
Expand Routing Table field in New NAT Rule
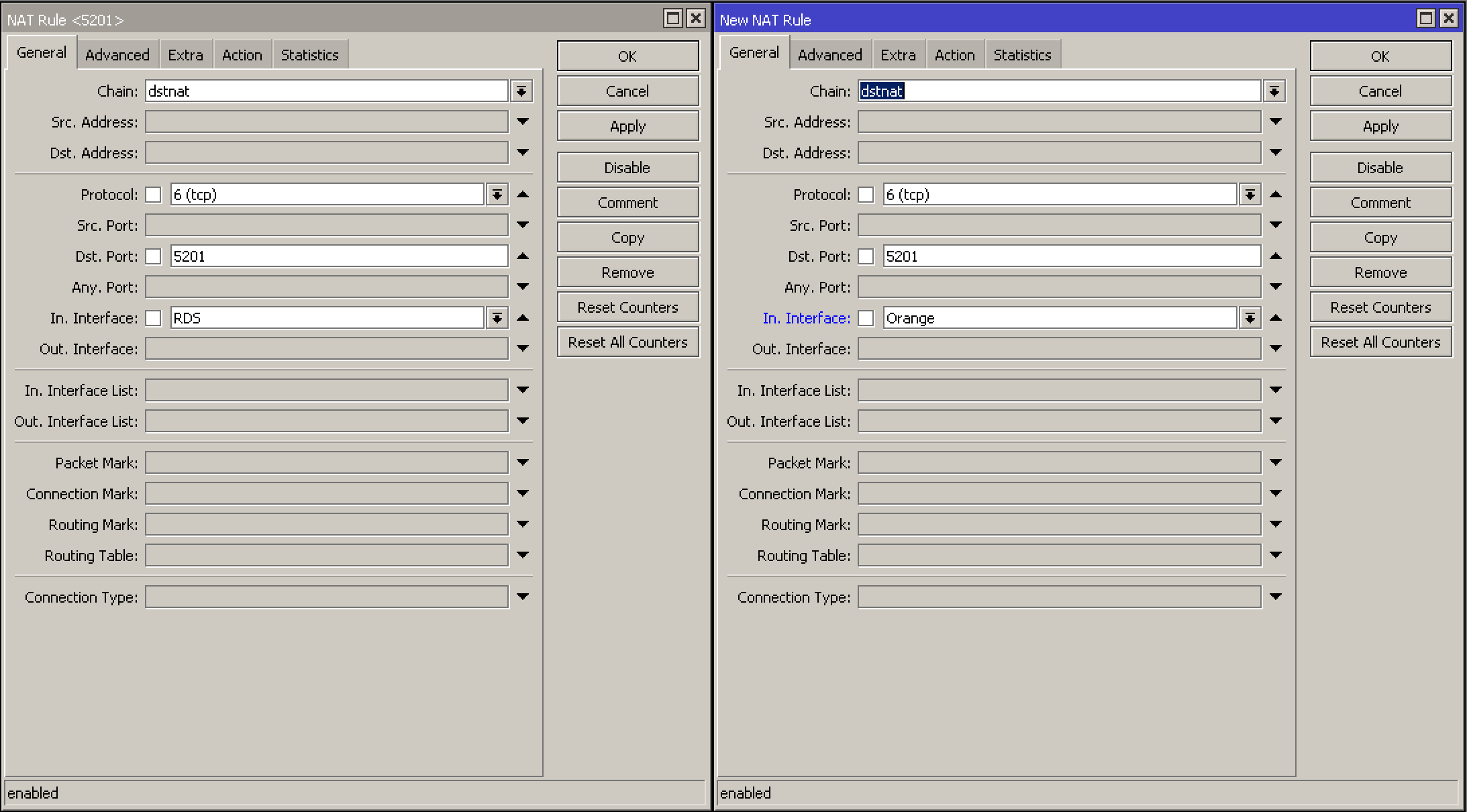[x=1276, y=555]
